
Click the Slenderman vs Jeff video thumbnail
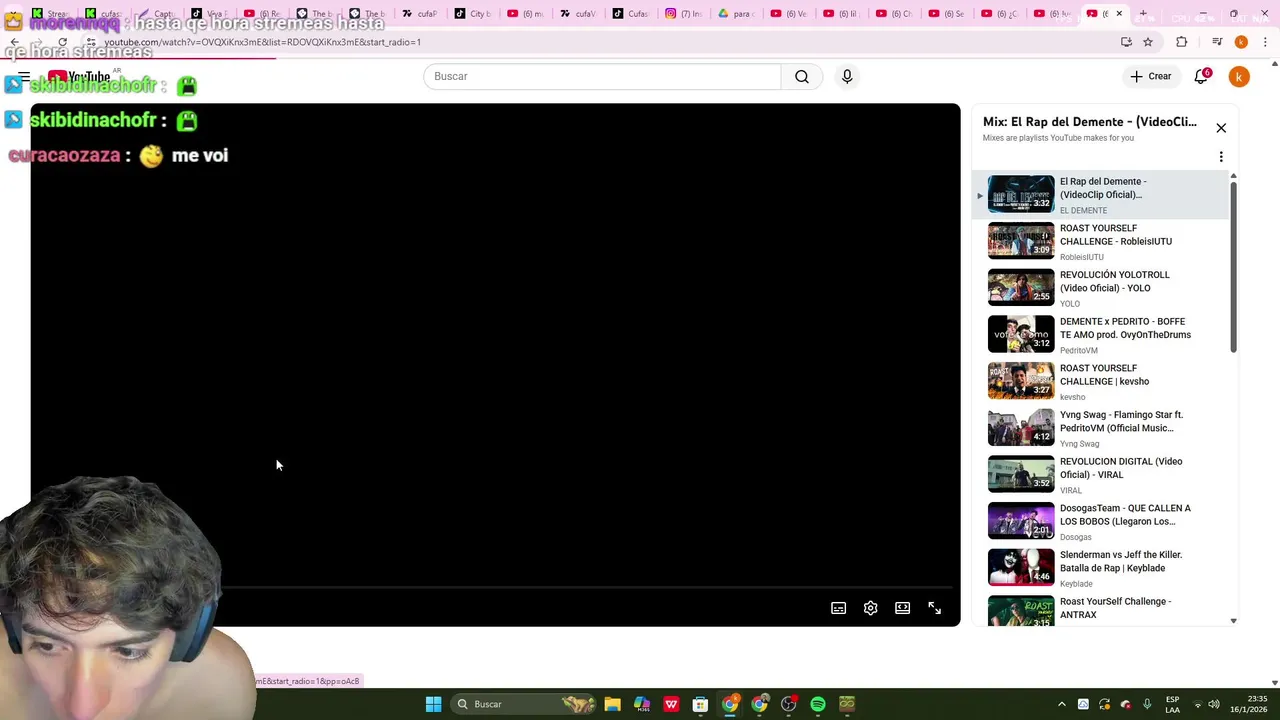click(x=1021, y=567)
